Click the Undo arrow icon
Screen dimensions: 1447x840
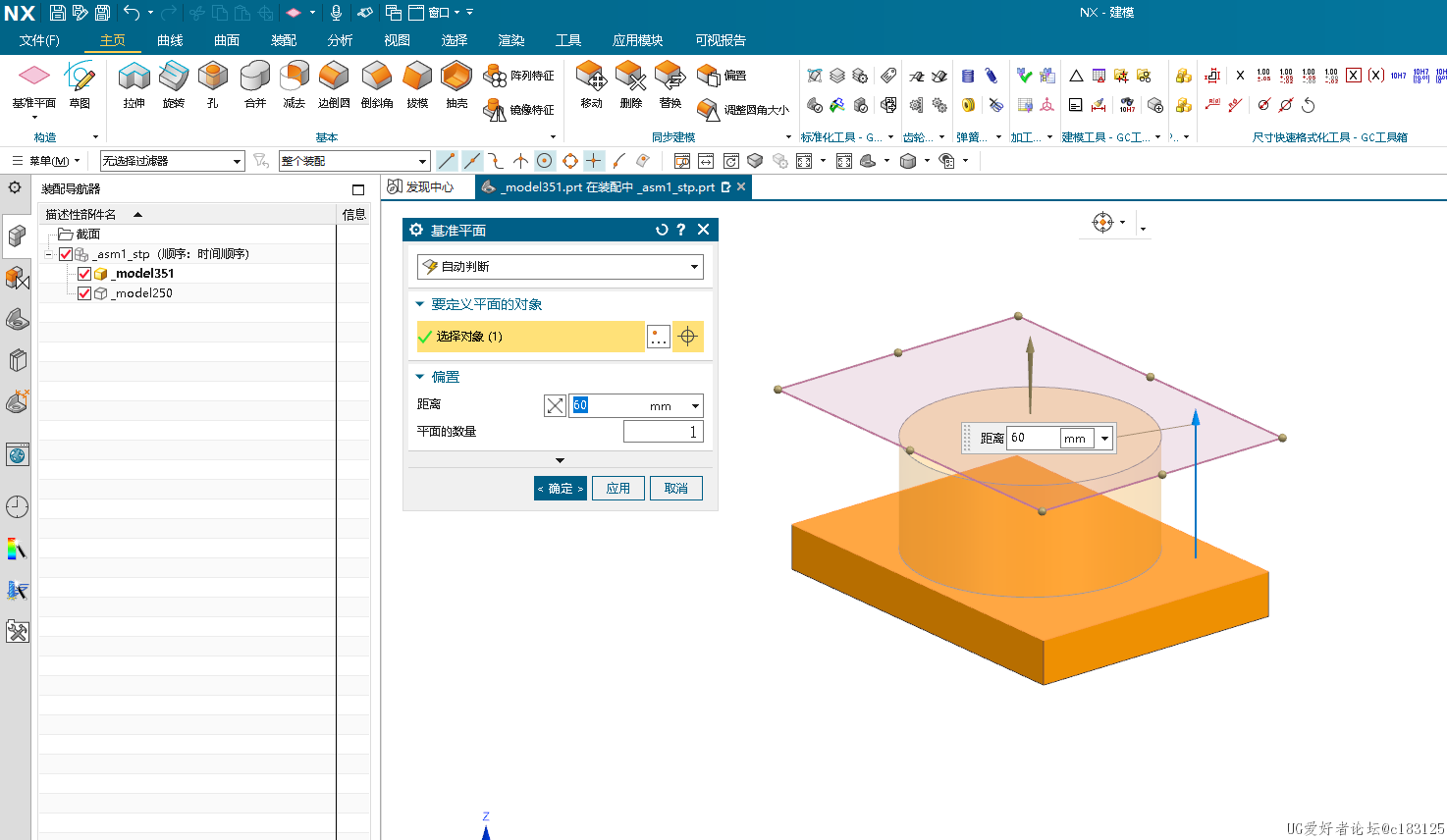[132, 13]
